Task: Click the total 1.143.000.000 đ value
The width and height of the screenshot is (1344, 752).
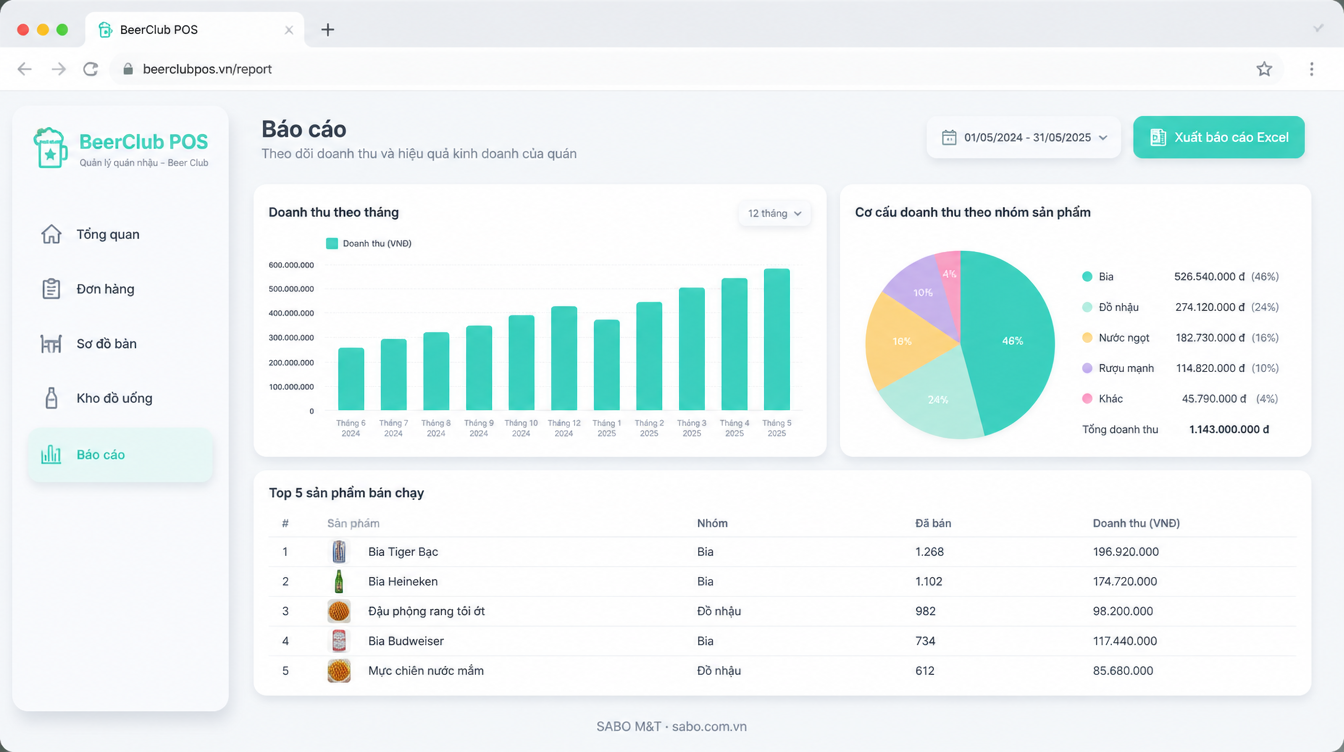Action: click(1229, 429)
